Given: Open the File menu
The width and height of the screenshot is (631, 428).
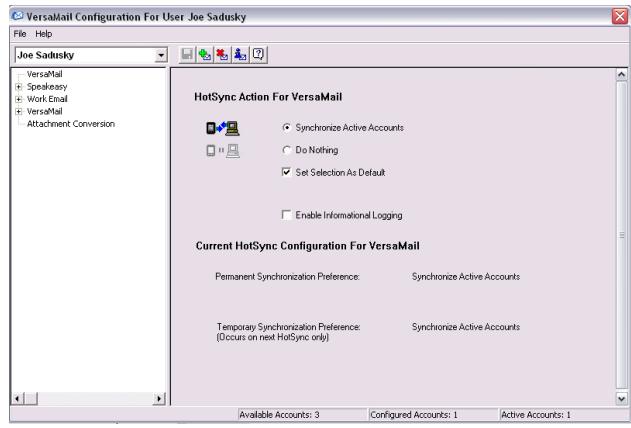Looking at the screenshot, I should (x=20, y=34).
